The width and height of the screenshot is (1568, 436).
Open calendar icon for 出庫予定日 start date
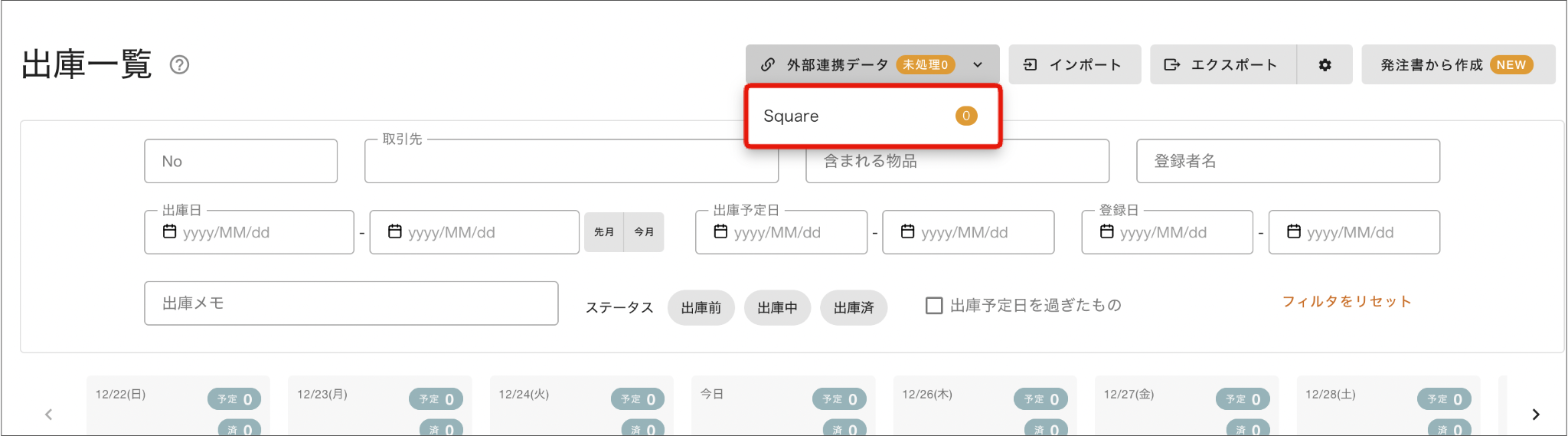[720, 231]
